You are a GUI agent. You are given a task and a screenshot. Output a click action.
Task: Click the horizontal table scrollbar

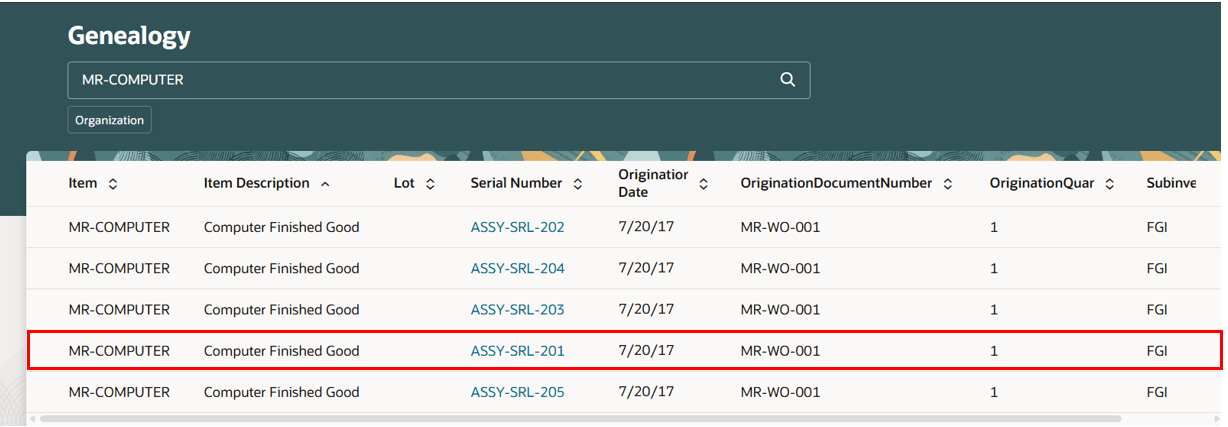[580, 419]
